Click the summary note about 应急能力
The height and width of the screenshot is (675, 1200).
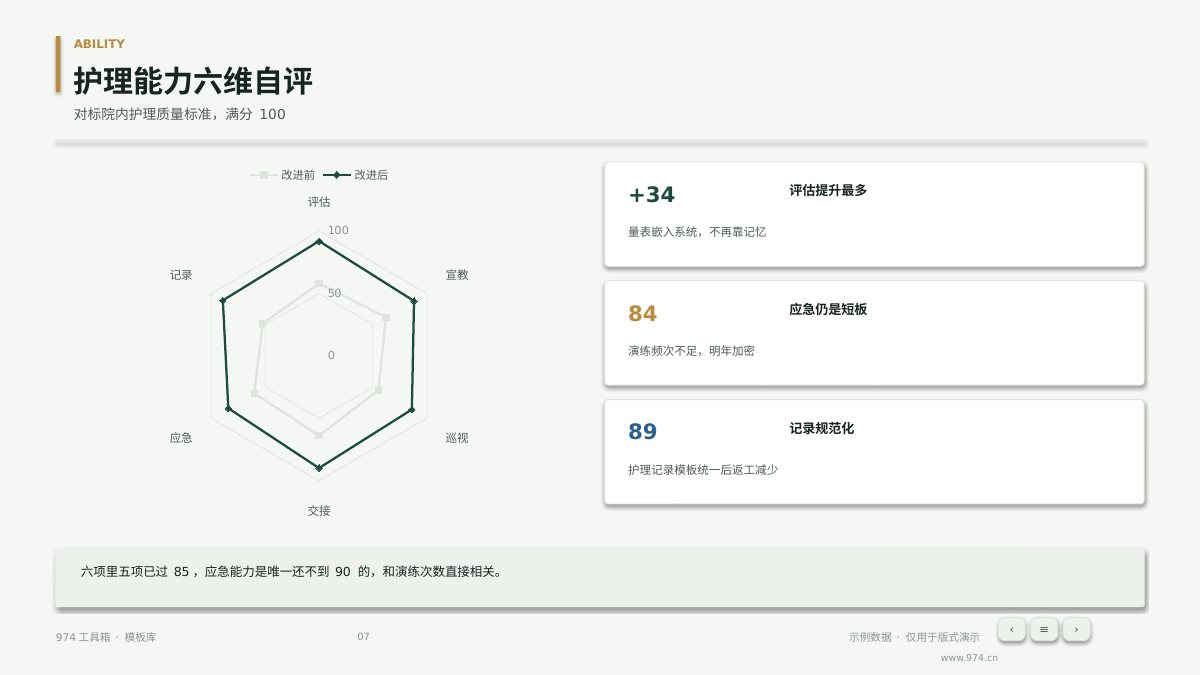tap(292, 572)
